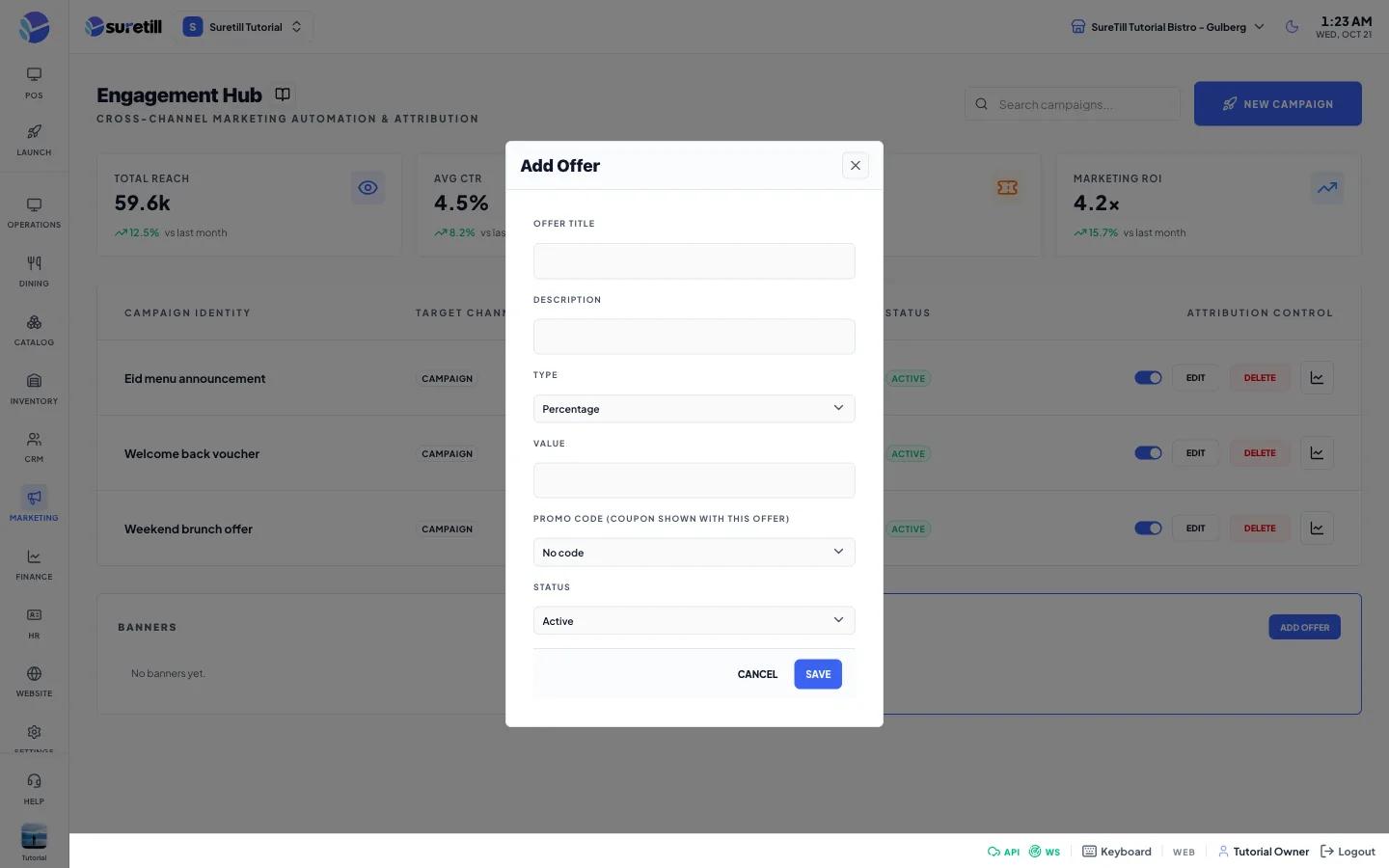1389x868 pixels.
Task: Toggle the Weekend brunch offer campaign switch
Action: click(1148, 529)
